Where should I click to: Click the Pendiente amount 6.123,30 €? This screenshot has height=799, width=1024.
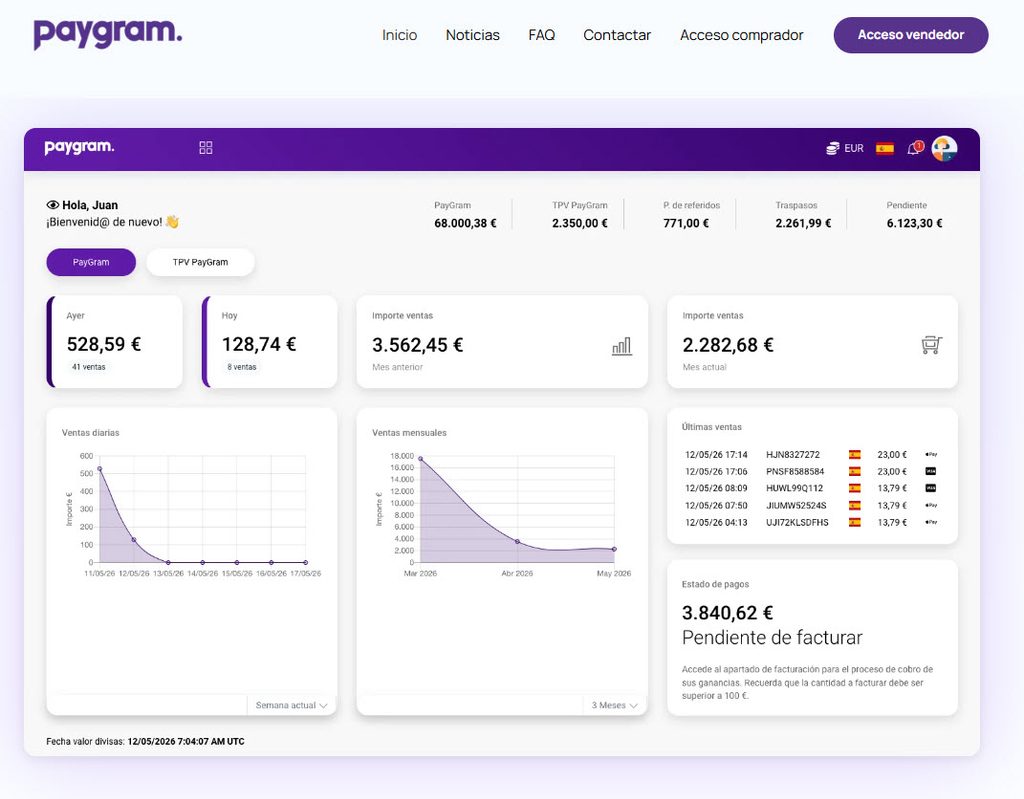pyautogui.click(x=914, y=223)
